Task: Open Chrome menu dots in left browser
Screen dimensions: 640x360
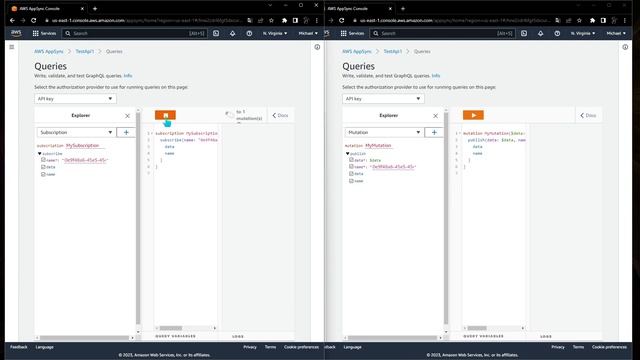Action: click(x=317, y=20)
